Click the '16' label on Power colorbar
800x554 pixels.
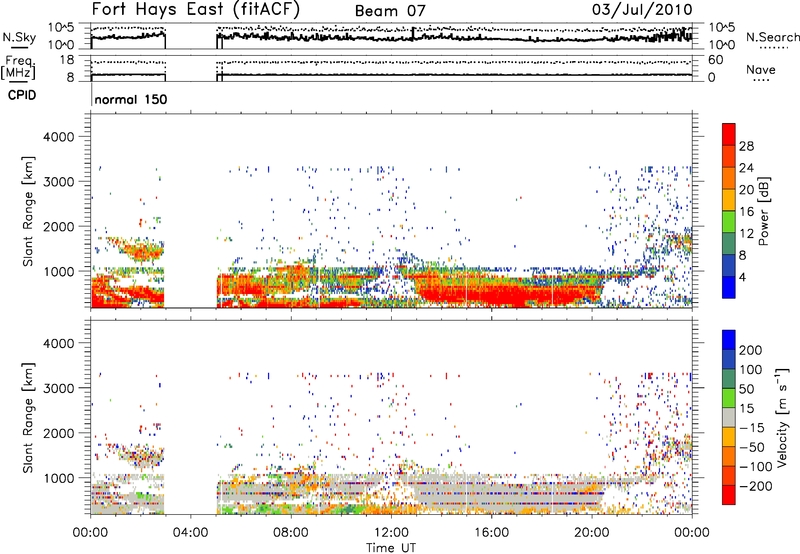(746, 211)
